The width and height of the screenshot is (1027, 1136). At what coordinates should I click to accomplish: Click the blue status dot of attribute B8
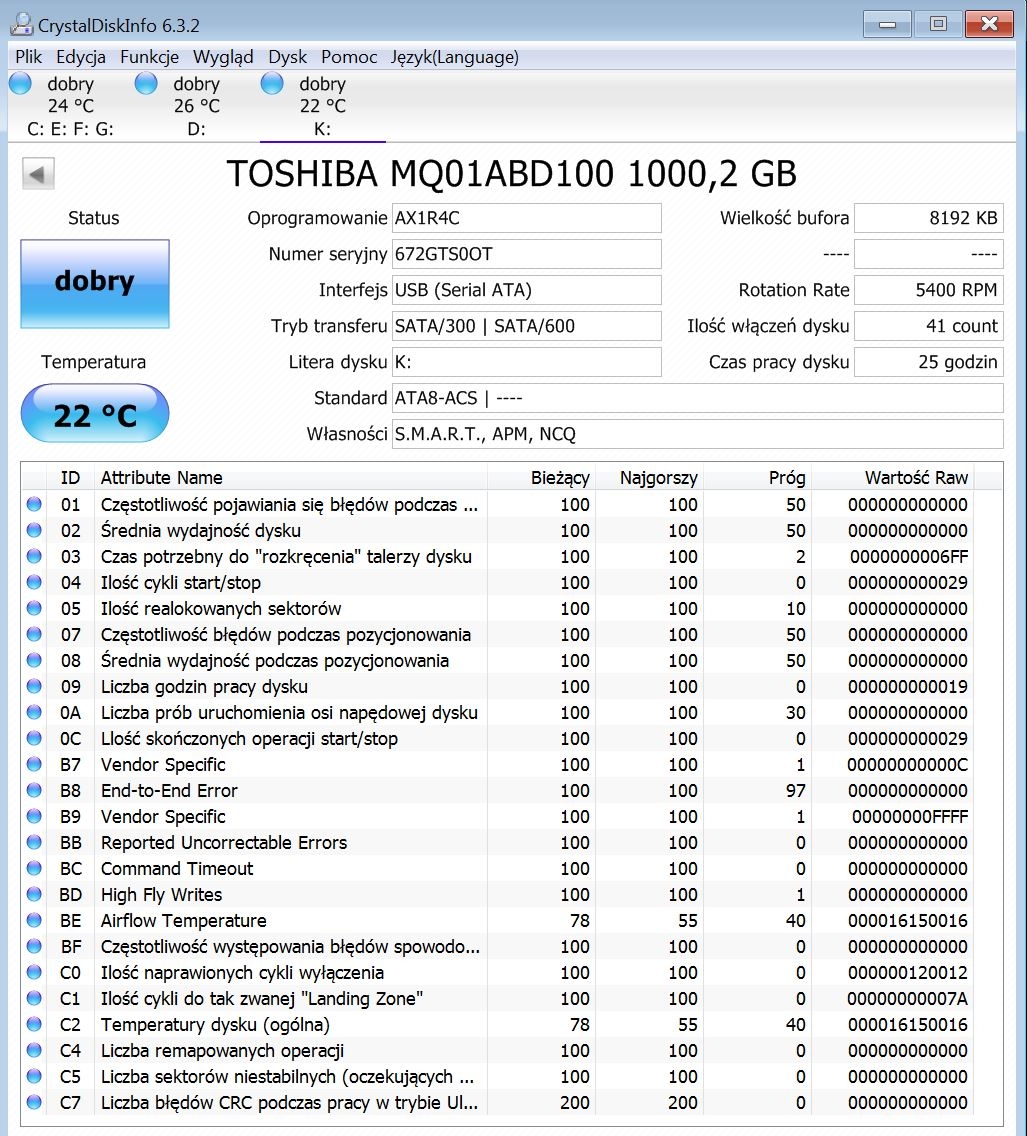click(34, 790)
